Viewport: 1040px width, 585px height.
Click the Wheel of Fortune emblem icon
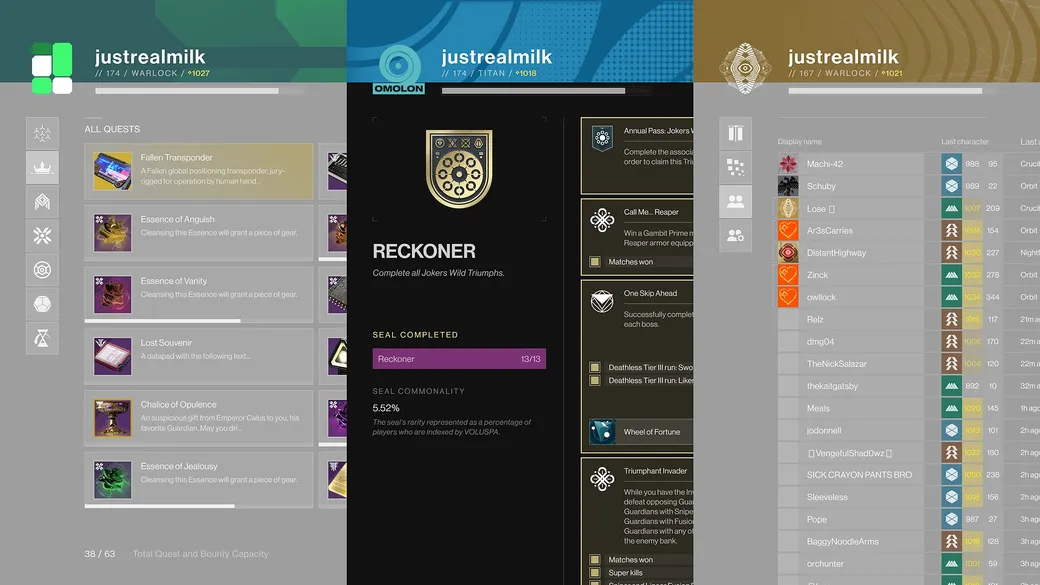point(602,432)
